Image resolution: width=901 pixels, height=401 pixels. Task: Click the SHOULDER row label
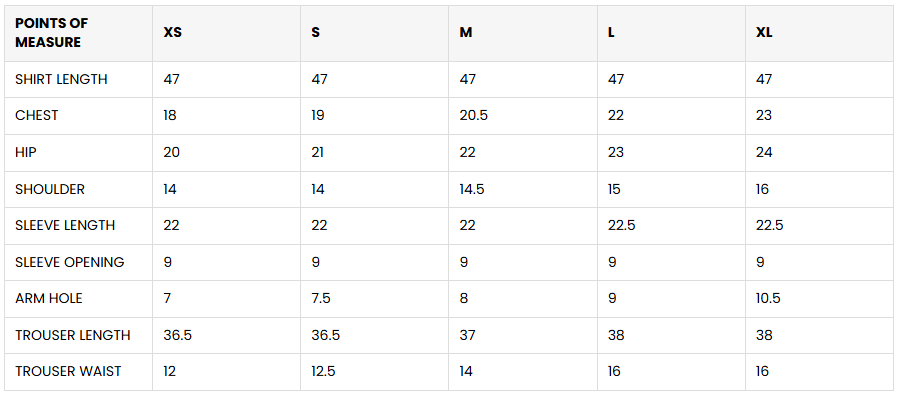50,189
